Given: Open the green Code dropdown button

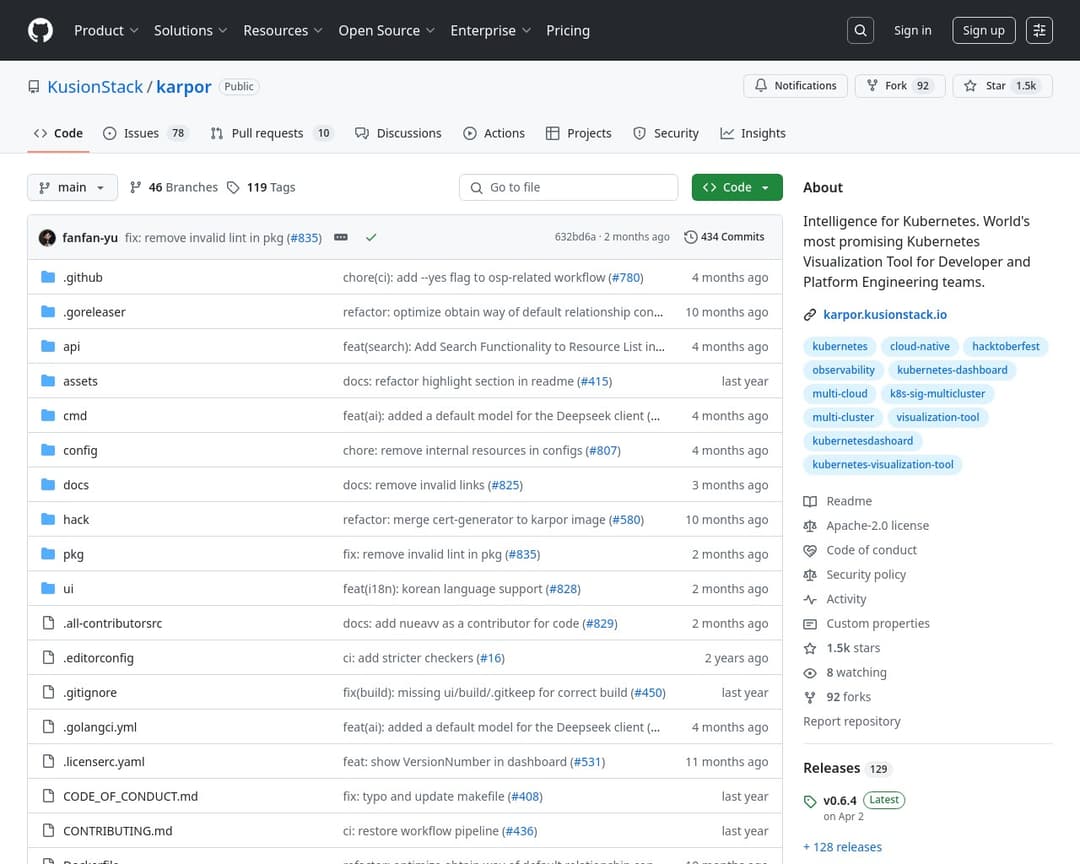Looking at the screenshot, I should 737,187.
